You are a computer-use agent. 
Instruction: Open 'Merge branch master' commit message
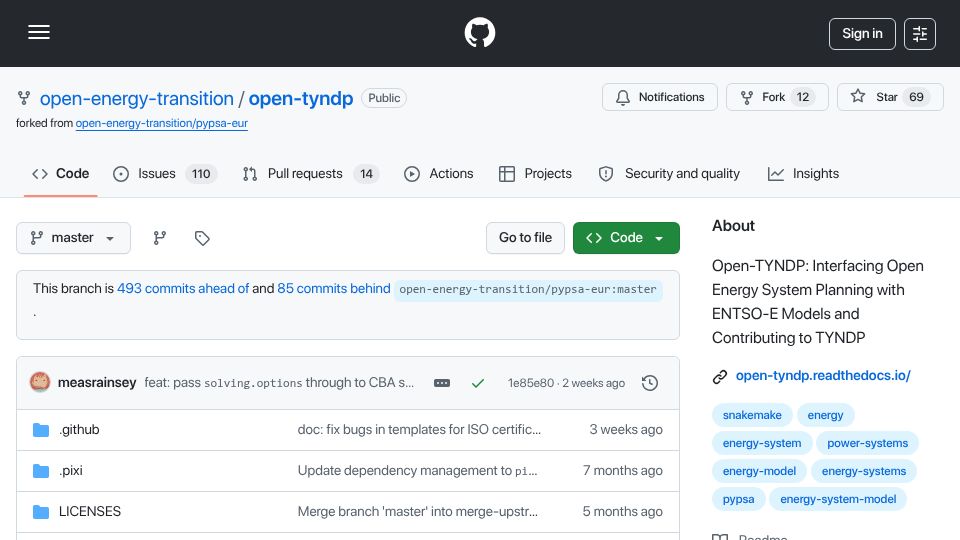pos(418,511)
